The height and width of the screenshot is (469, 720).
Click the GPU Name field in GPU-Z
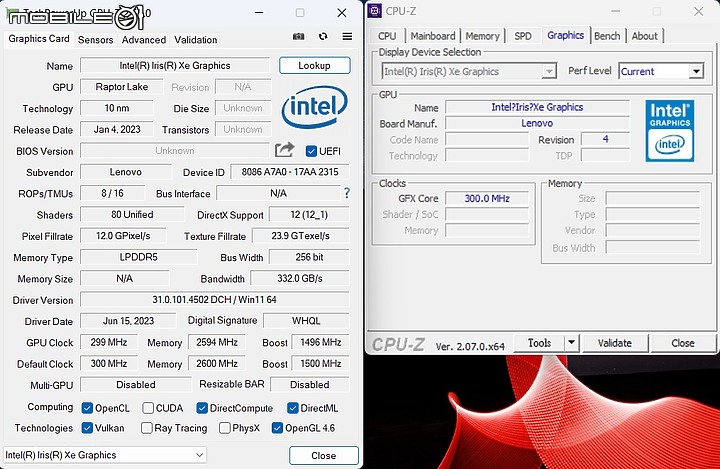tap(174, 65)
